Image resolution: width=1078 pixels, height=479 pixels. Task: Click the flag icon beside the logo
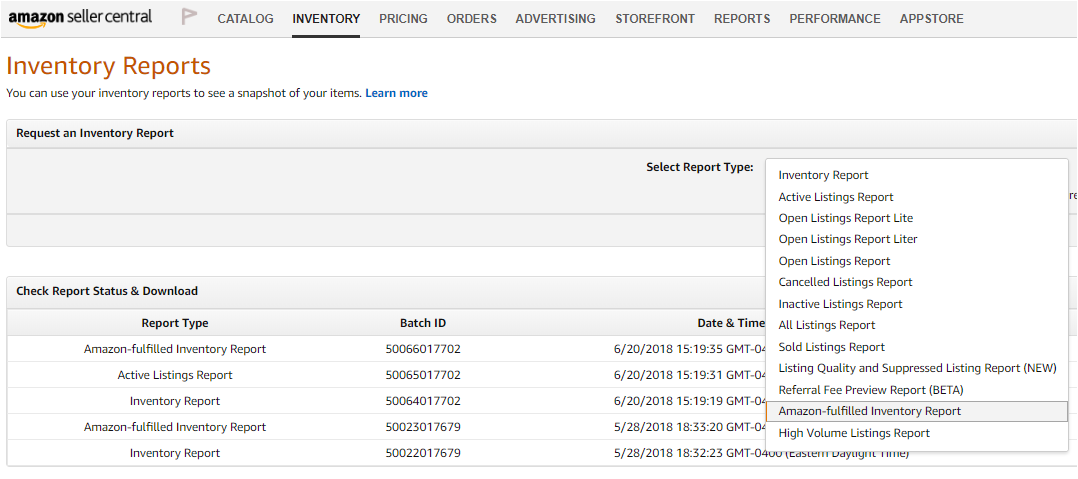point(189,17)
